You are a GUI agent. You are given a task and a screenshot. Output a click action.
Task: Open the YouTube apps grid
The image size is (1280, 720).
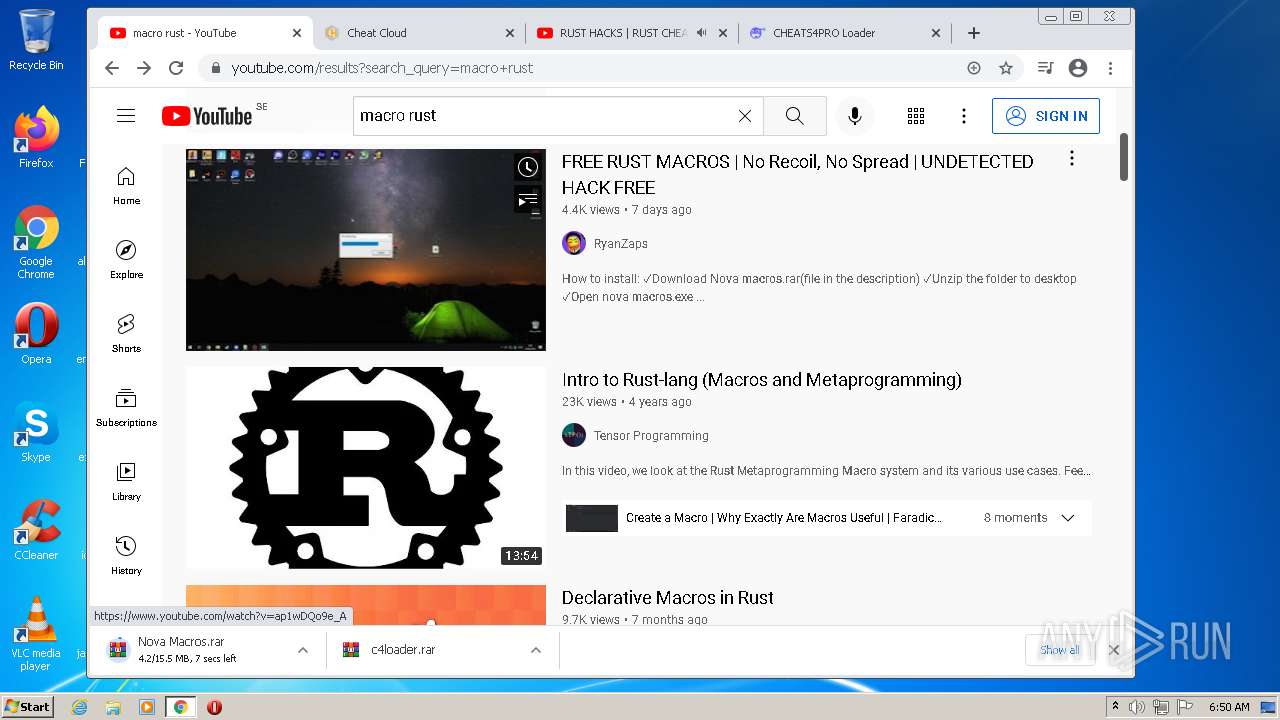tap(916, 116)
